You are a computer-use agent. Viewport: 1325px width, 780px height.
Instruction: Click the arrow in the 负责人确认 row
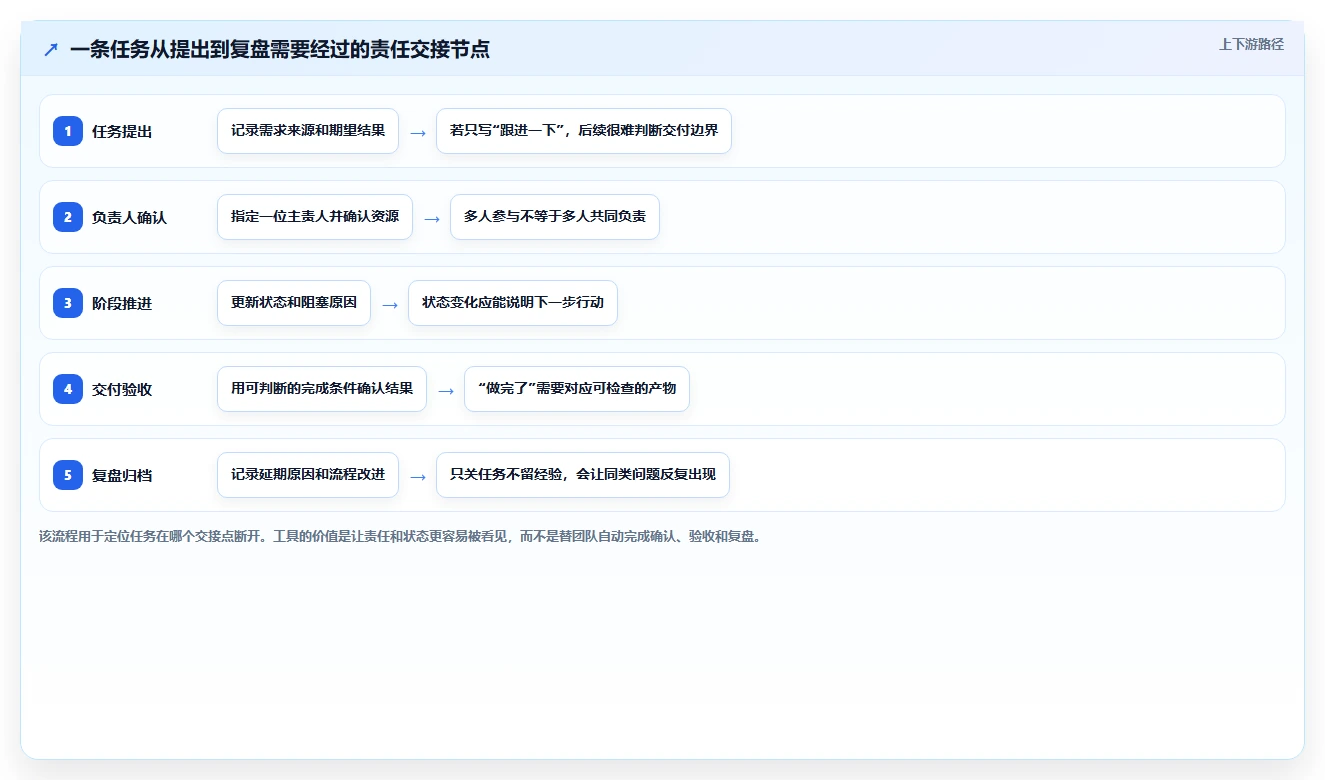click(432, 218)
